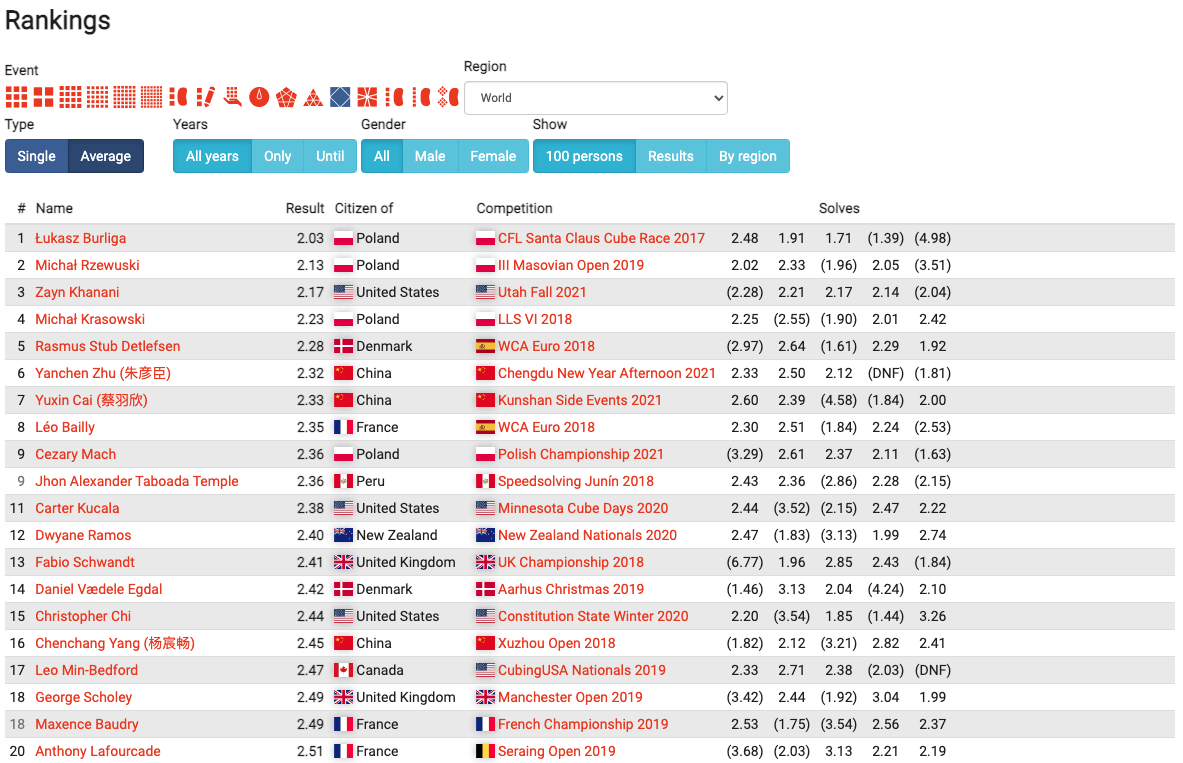Click the selected Skewb event icon
1183x763 pixels.
(x=340, y=97)
